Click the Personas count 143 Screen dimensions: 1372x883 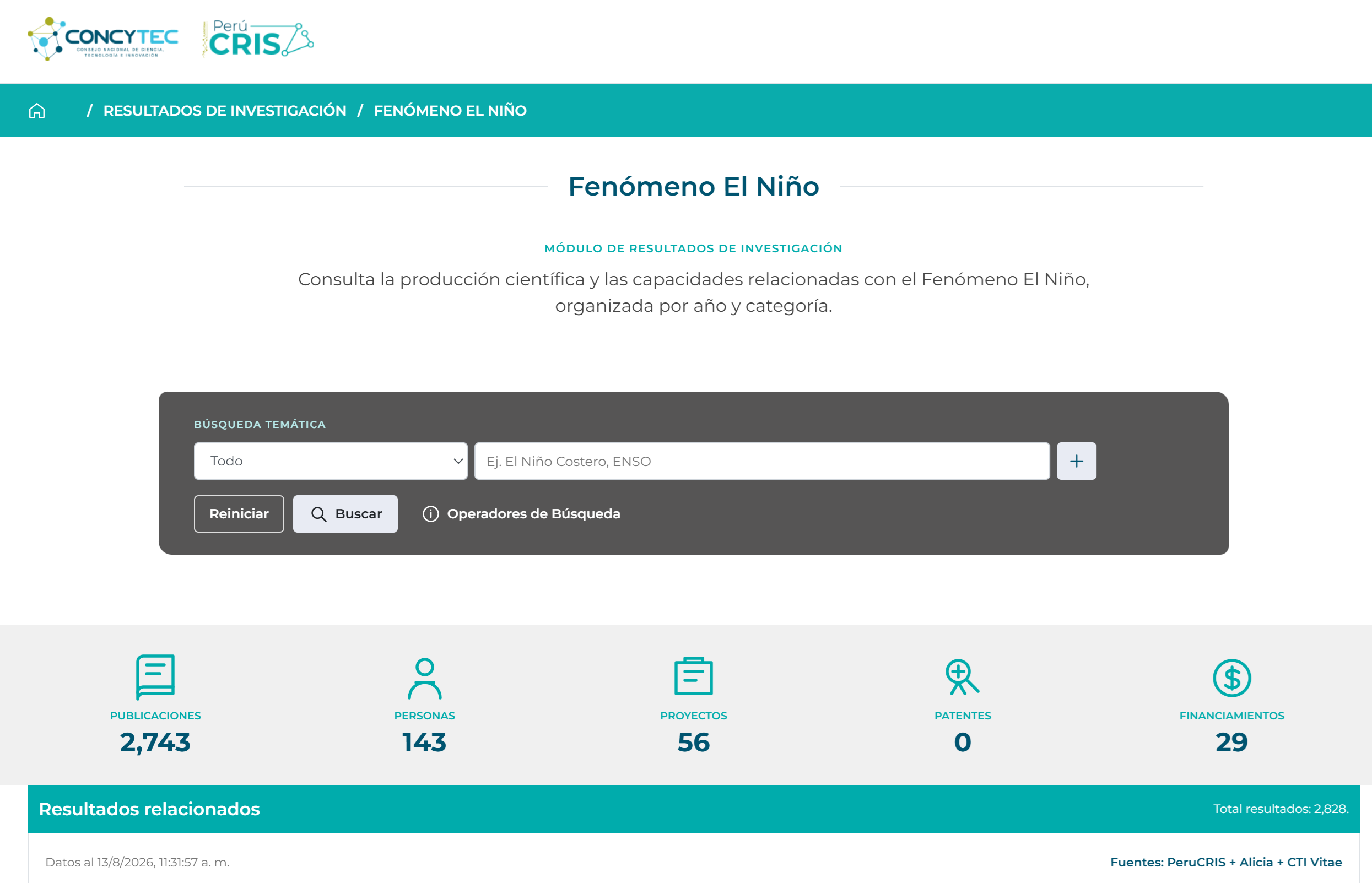(424, 743)
